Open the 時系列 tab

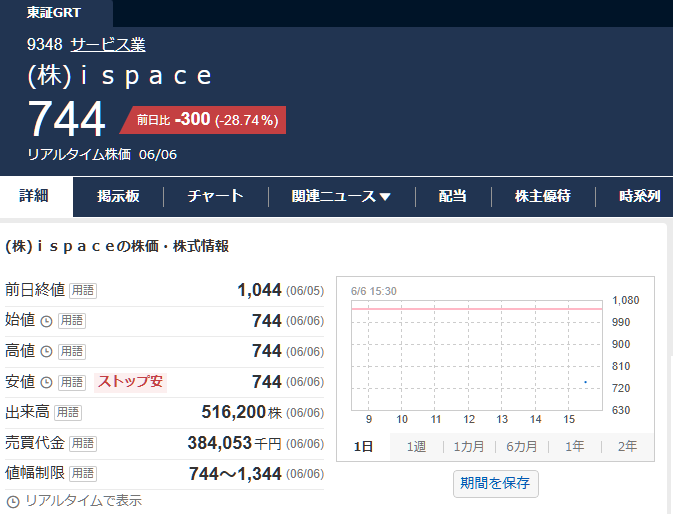click(639, 197)
